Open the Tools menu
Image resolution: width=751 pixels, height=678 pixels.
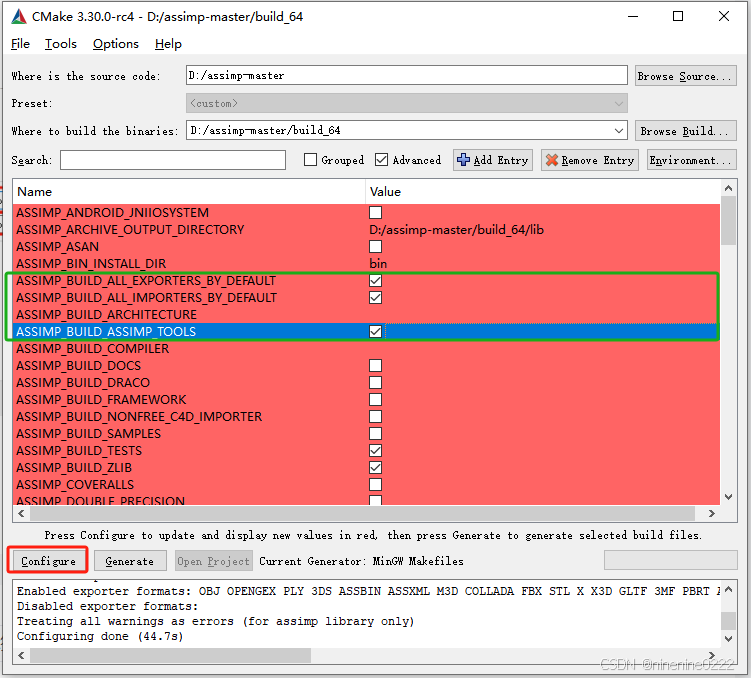click(60, 44)
